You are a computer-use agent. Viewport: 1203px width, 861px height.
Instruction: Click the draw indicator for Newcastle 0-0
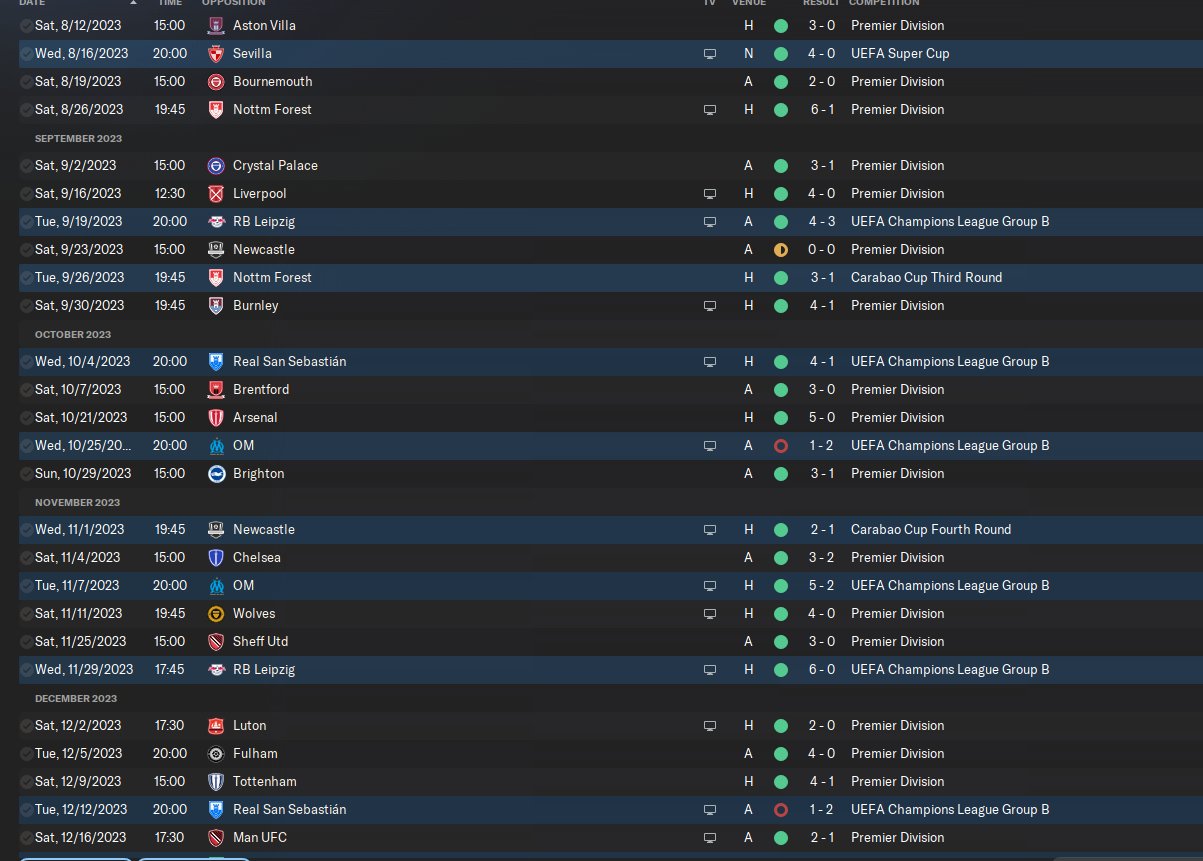pos(780,249)
